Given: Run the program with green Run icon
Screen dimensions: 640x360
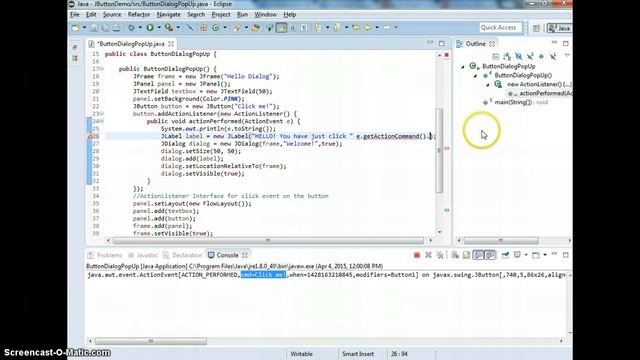Looking at the screenshot, I should pos(150,28).
